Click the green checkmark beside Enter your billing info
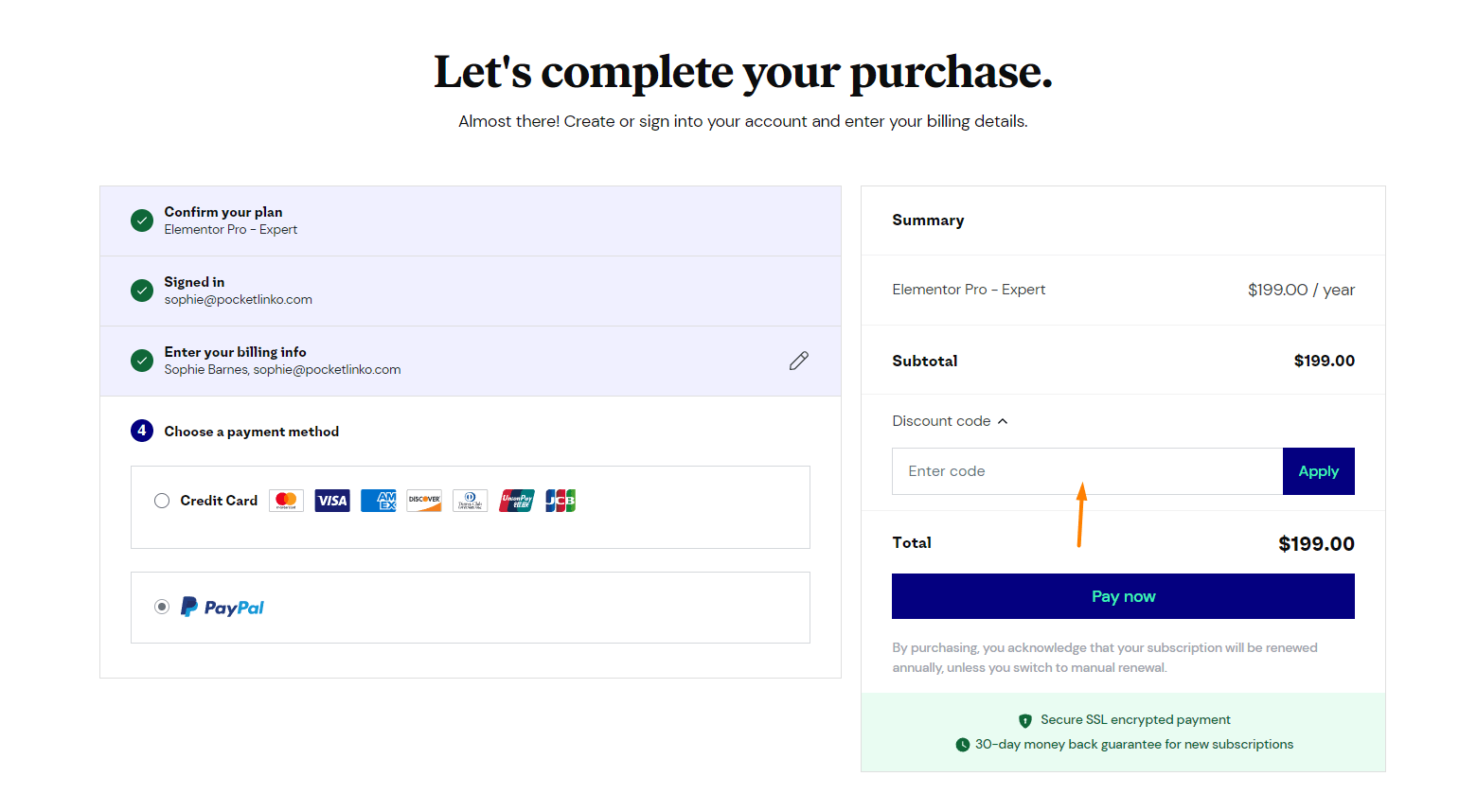The image size is (1477, 812). click(x=142, y=361)
